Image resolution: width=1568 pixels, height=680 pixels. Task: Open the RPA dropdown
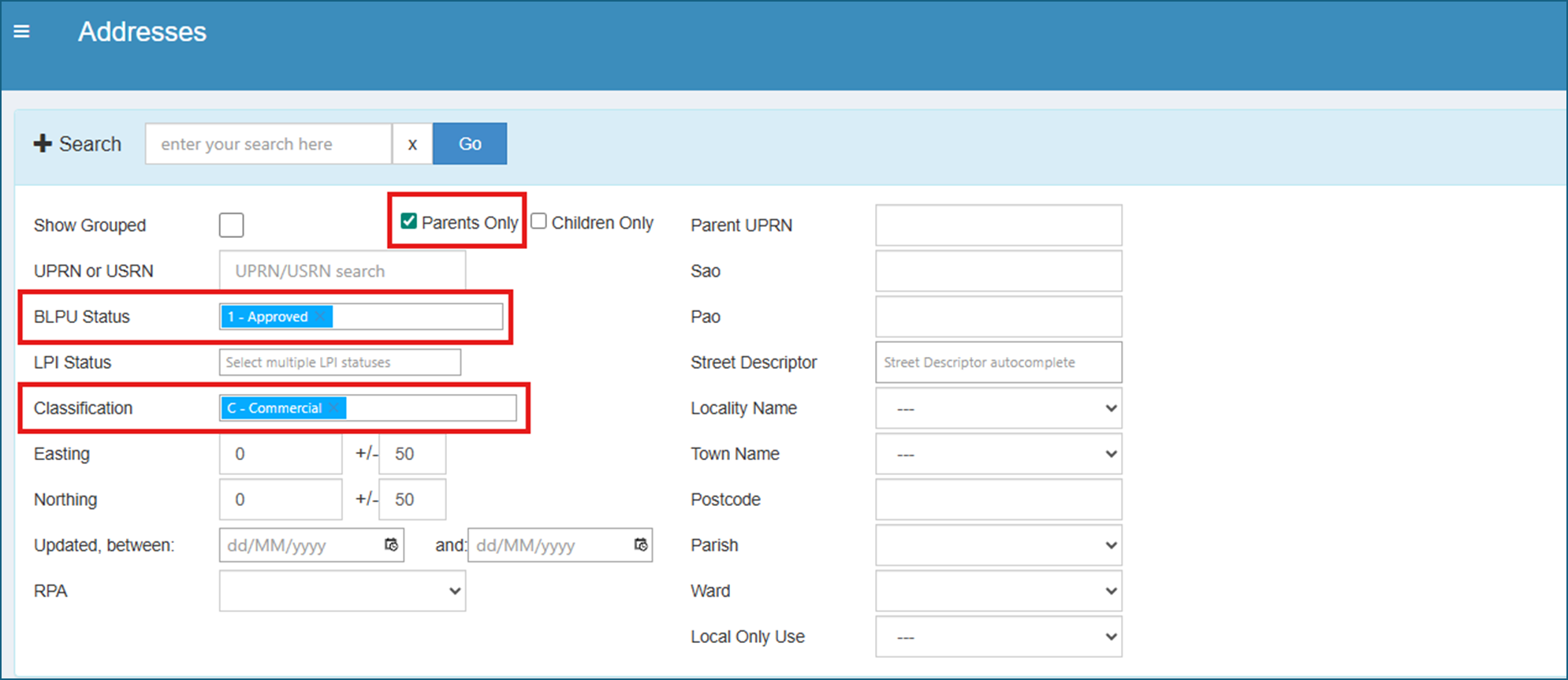point(342,591)
